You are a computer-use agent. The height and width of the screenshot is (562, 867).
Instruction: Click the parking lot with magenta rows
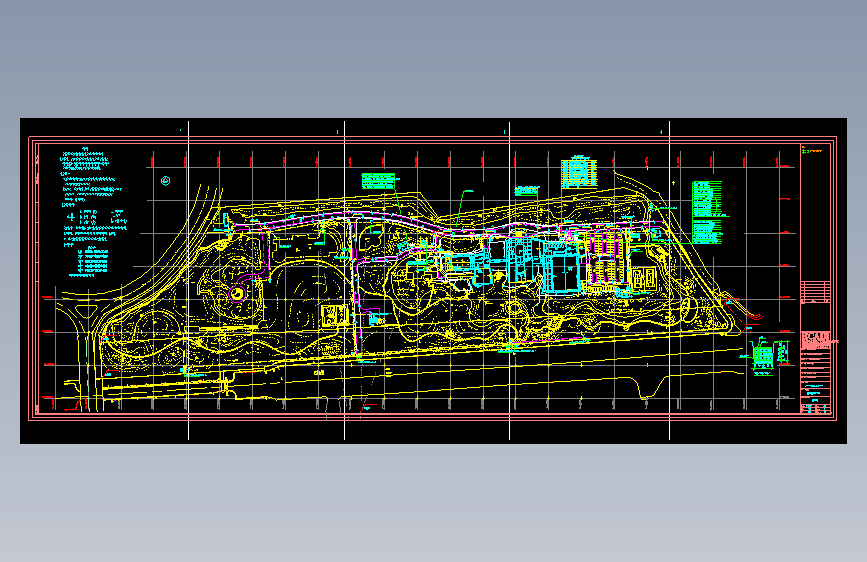point(607,259)
